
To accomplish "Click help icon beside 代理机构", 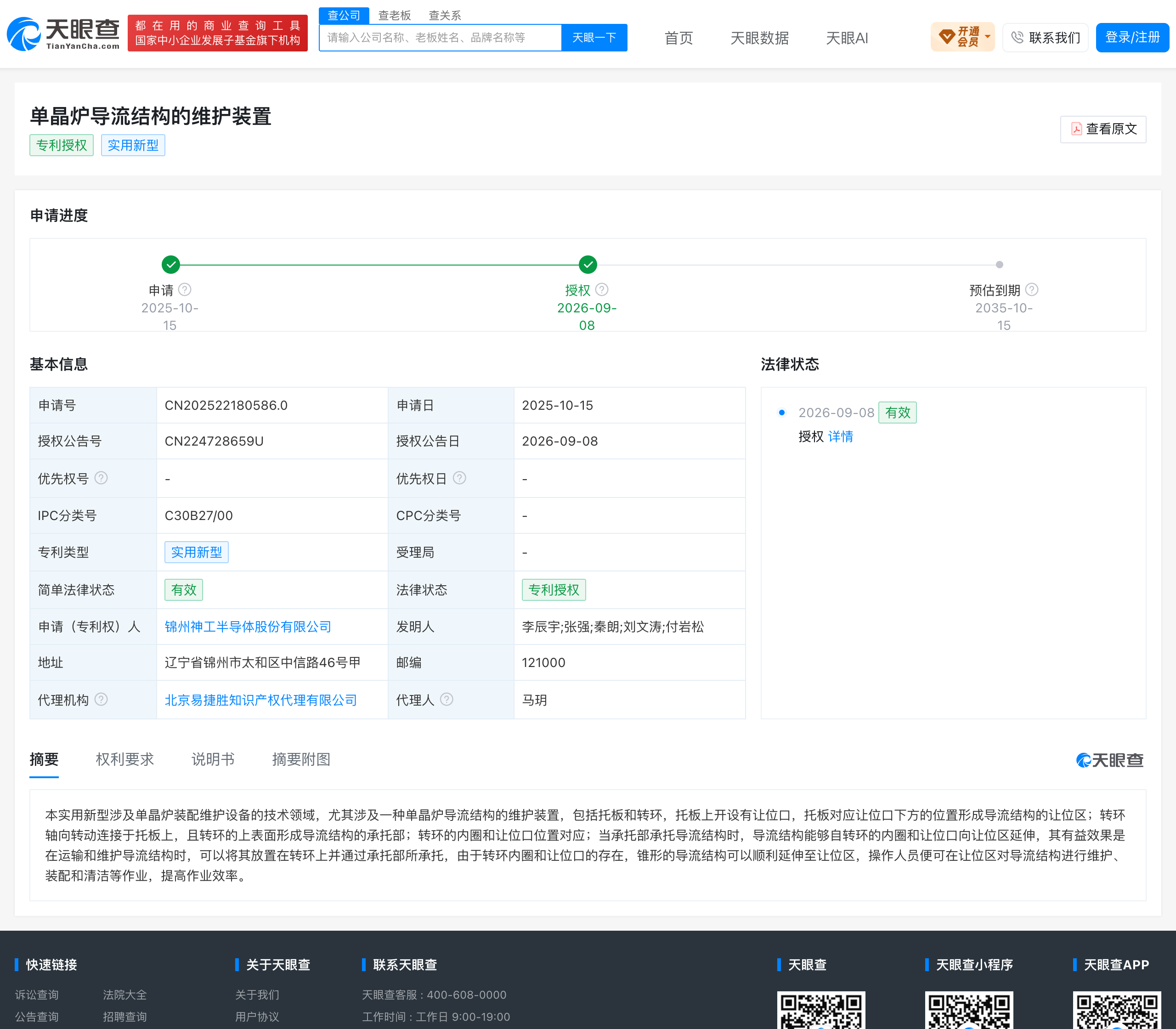I will click(101, 699).
